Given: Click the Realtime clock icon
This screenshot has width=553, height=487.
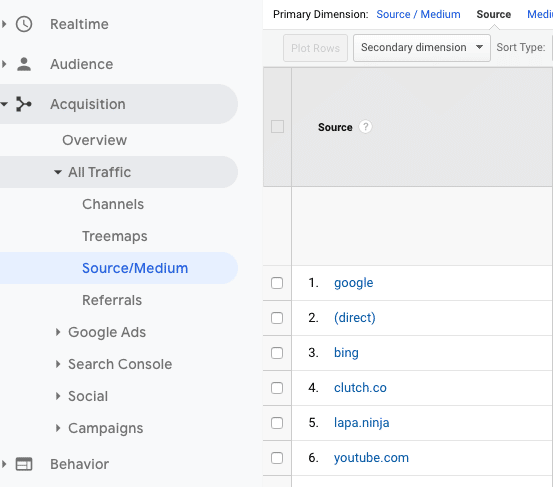Looking at the screenshot, I should tap(24, 24).
